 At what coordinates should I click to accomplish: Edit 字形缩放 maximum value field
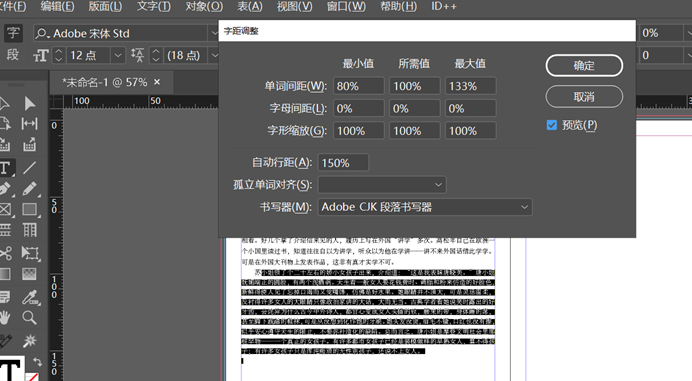pos(470,131)
